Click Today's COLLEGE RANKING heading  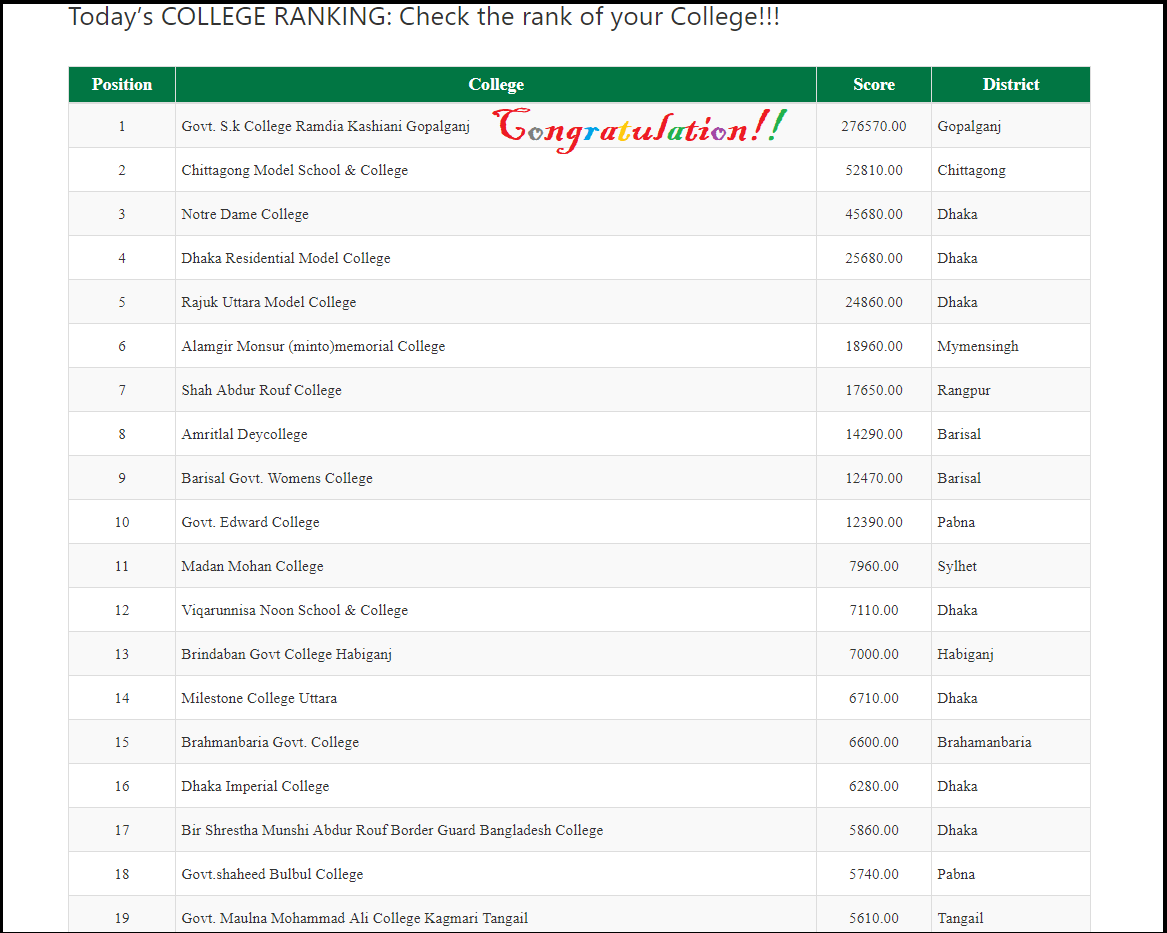click(424, 16)
